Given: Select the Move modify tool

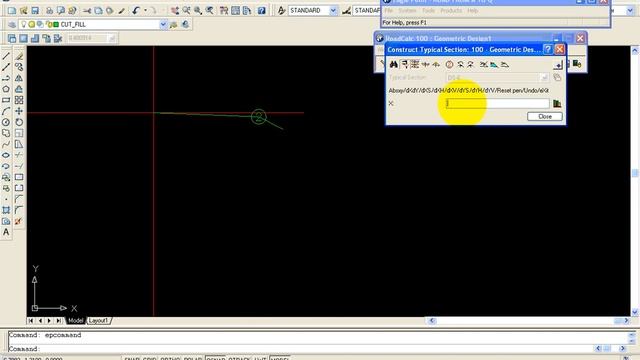Looking at the screenshot, I should [x=19, y=111].
